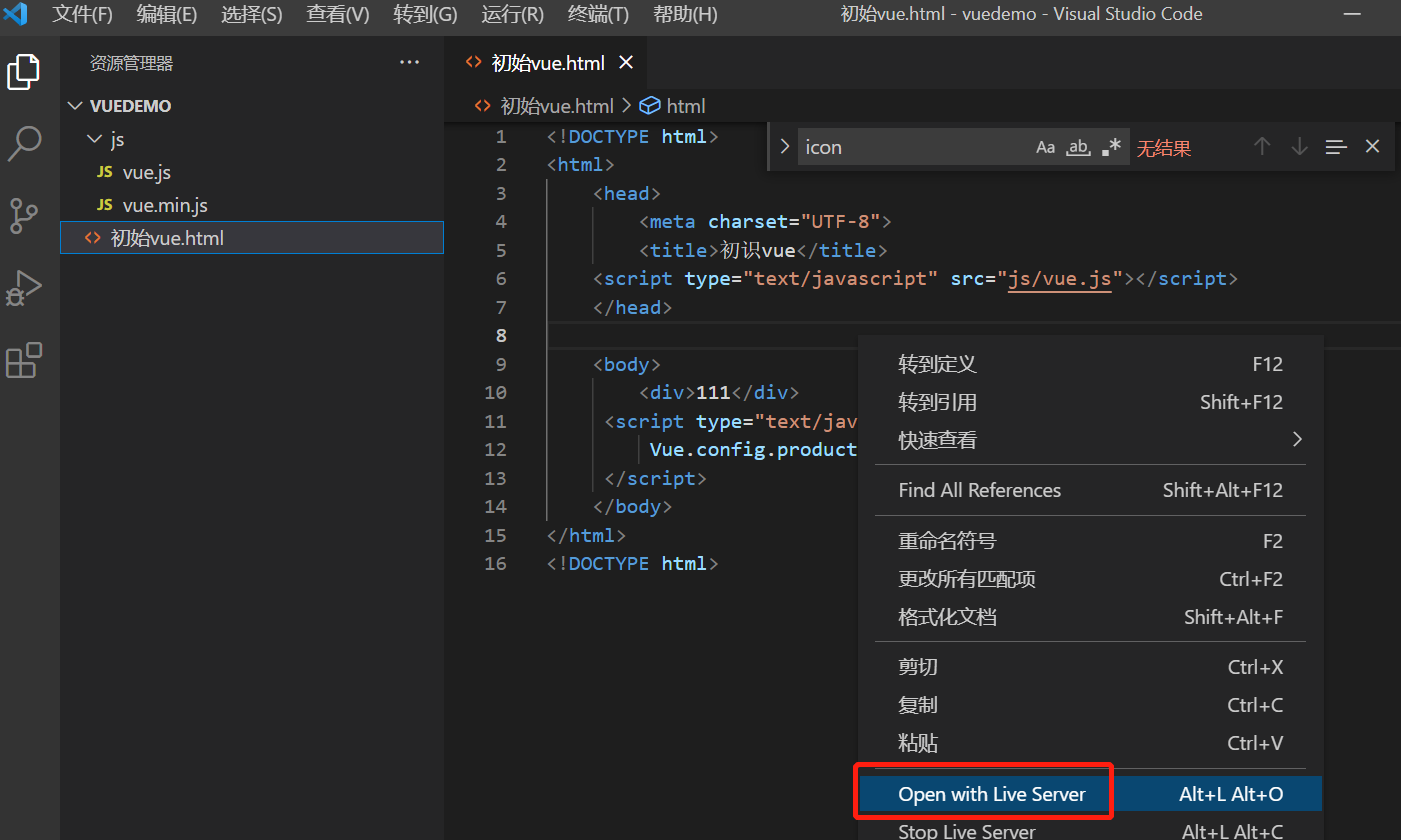Choose 复制 from context menu
Image resolution: width=1401 pixels, height=840 pixels.
pos(1091,705)
